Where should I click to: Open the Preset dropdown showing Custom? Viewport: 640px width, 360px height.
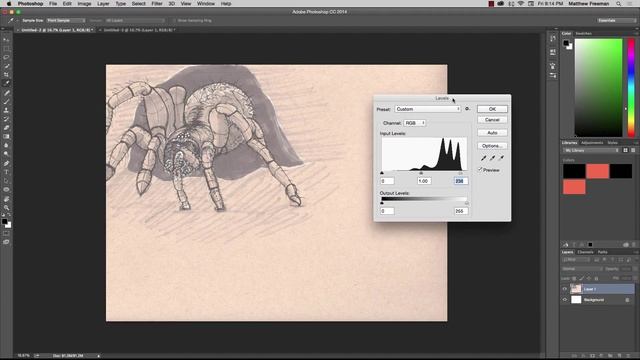point(428,109)
